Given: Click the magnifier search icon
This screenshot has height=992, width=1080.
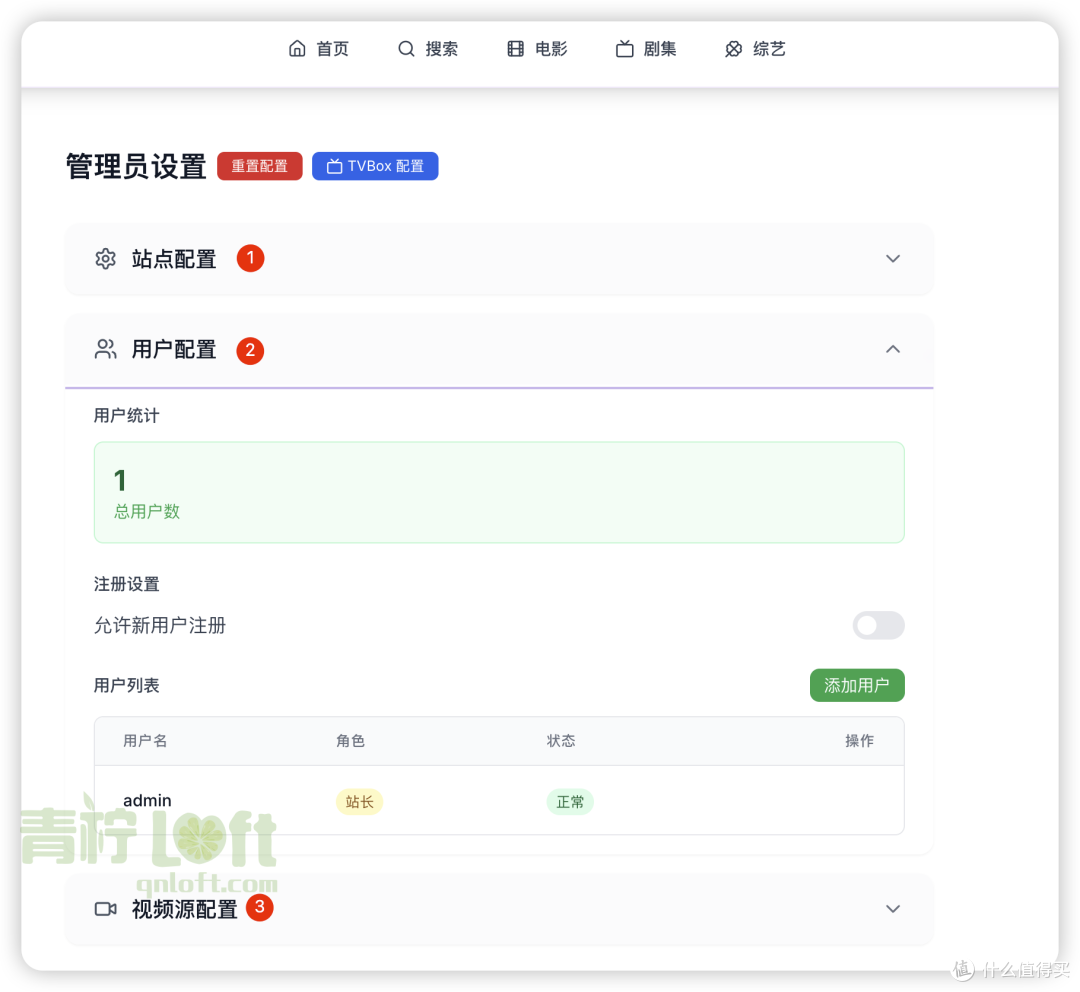Looking at the screenshot, I should coord(406,49).
